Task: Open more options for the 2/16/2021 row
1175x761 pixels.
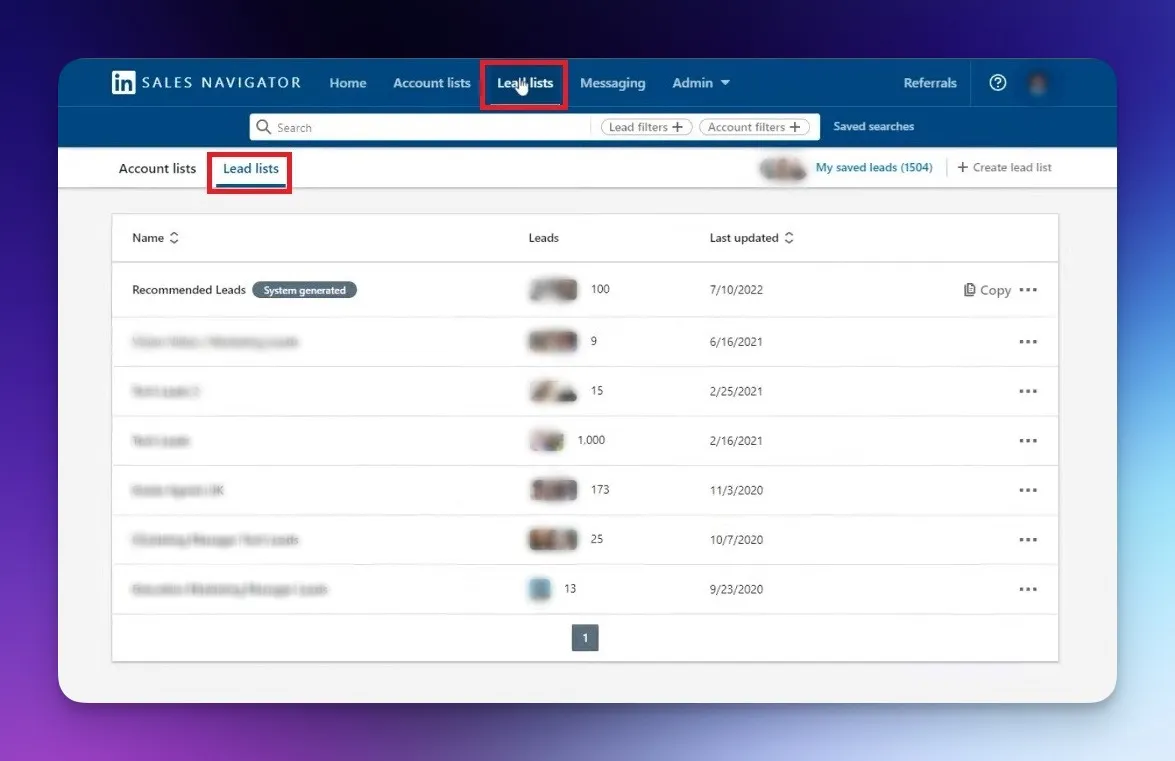Action: coord(1028,440)
